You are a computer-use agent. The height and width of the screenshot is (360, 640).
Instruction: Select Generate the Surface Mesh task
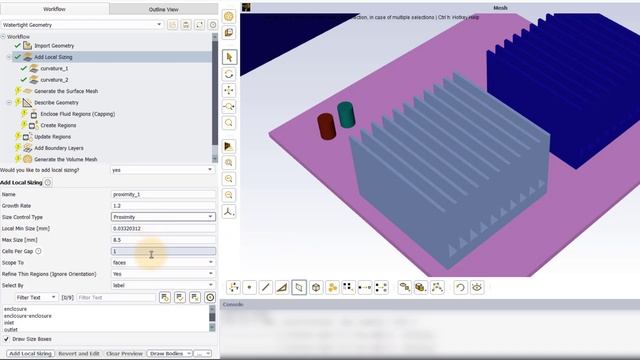66,91
